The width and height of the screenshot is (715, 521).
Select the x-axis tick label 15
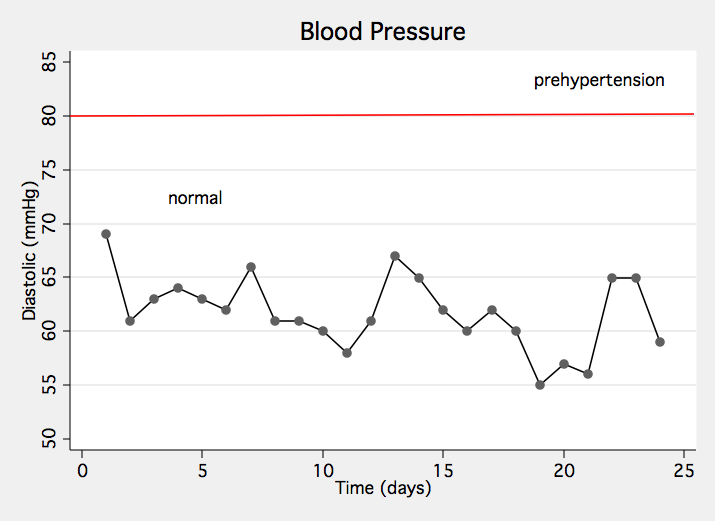click(x=443, y=470)
